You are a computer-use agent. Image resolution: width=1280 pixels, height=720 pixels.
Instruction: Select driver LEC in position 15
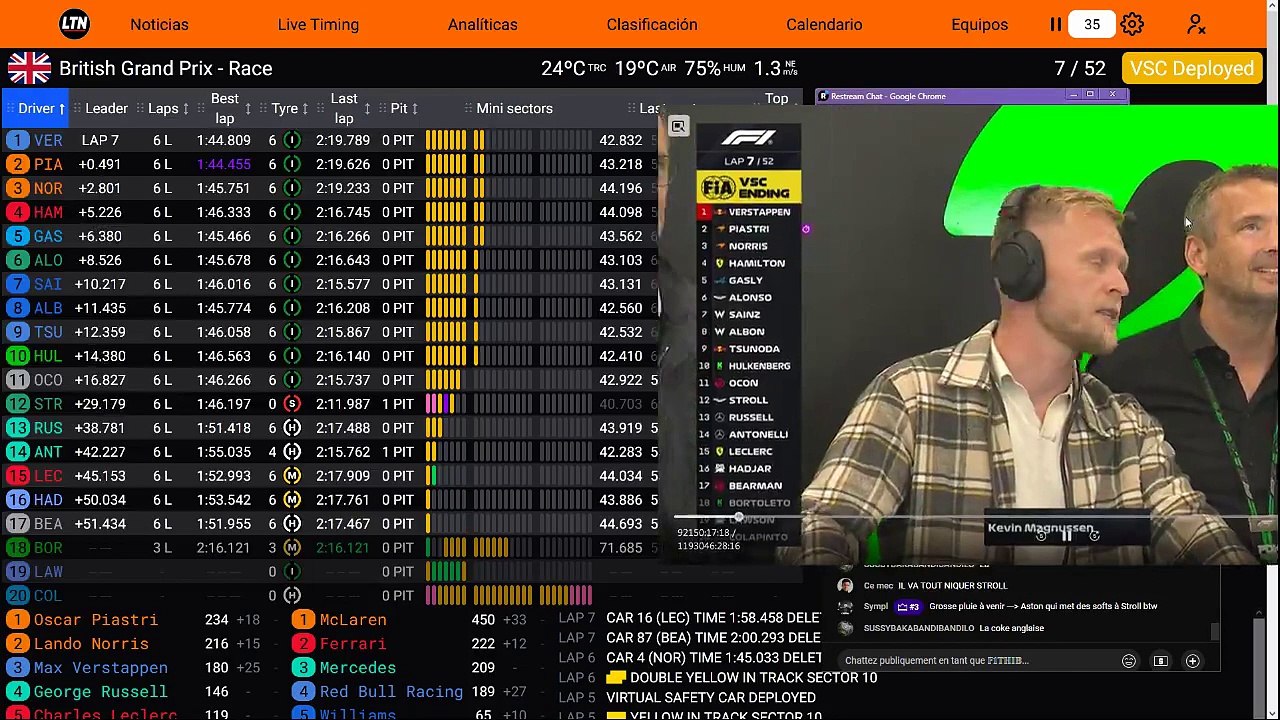pos(48,476)
